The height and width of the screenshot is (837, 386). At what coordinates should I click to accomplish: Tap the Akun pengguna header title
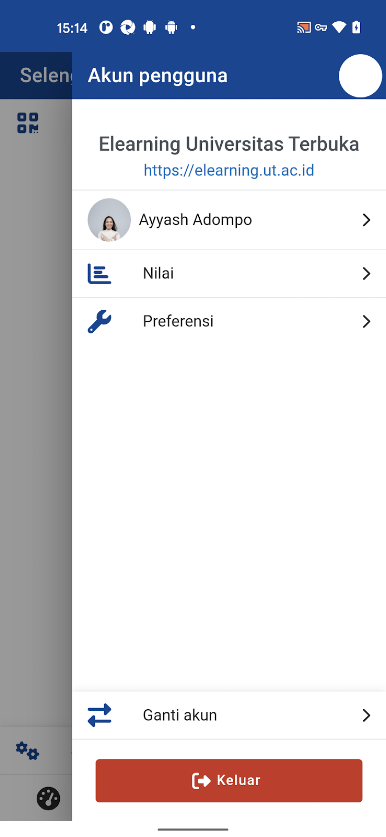tap(157, 76)
